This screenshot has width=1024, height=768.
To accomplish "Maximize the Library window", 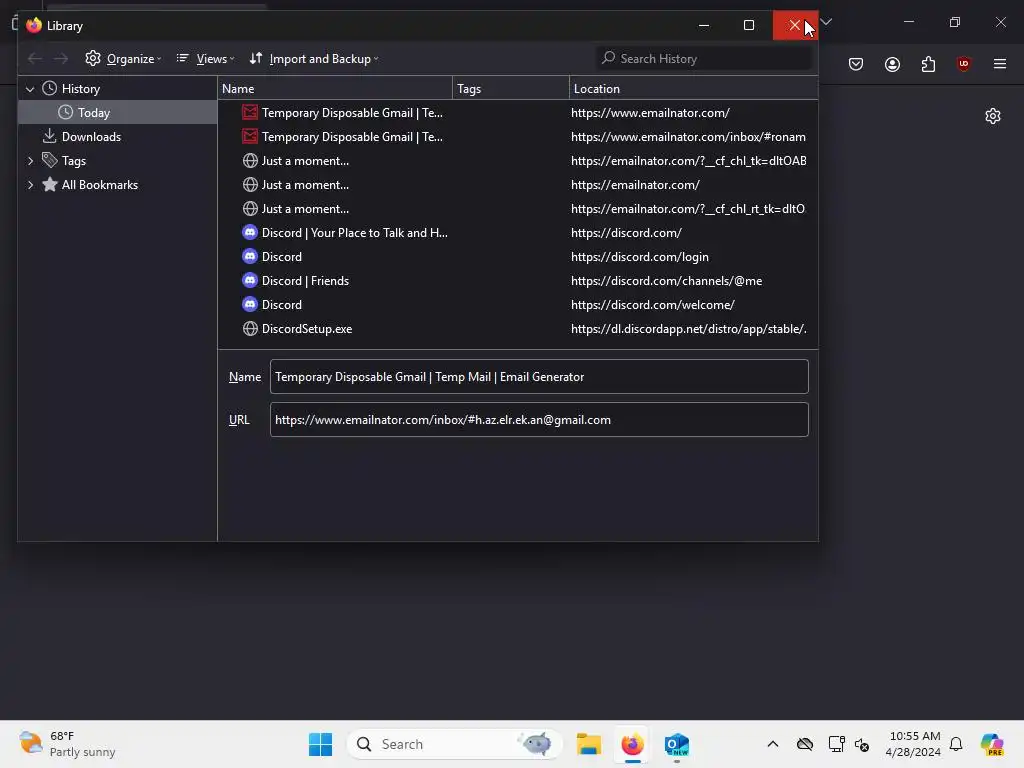I will coord(749,25).
